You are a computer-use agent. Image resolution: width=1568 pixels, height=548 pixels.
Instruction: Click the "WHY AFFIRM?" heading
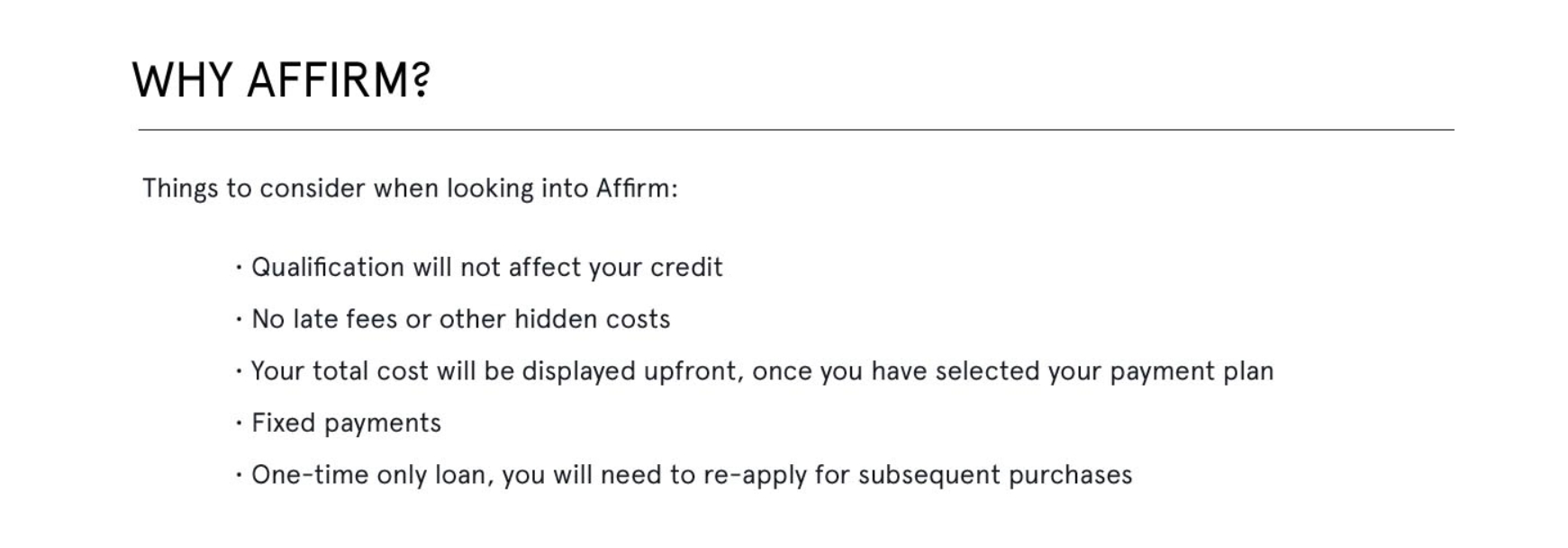point(281,80)
